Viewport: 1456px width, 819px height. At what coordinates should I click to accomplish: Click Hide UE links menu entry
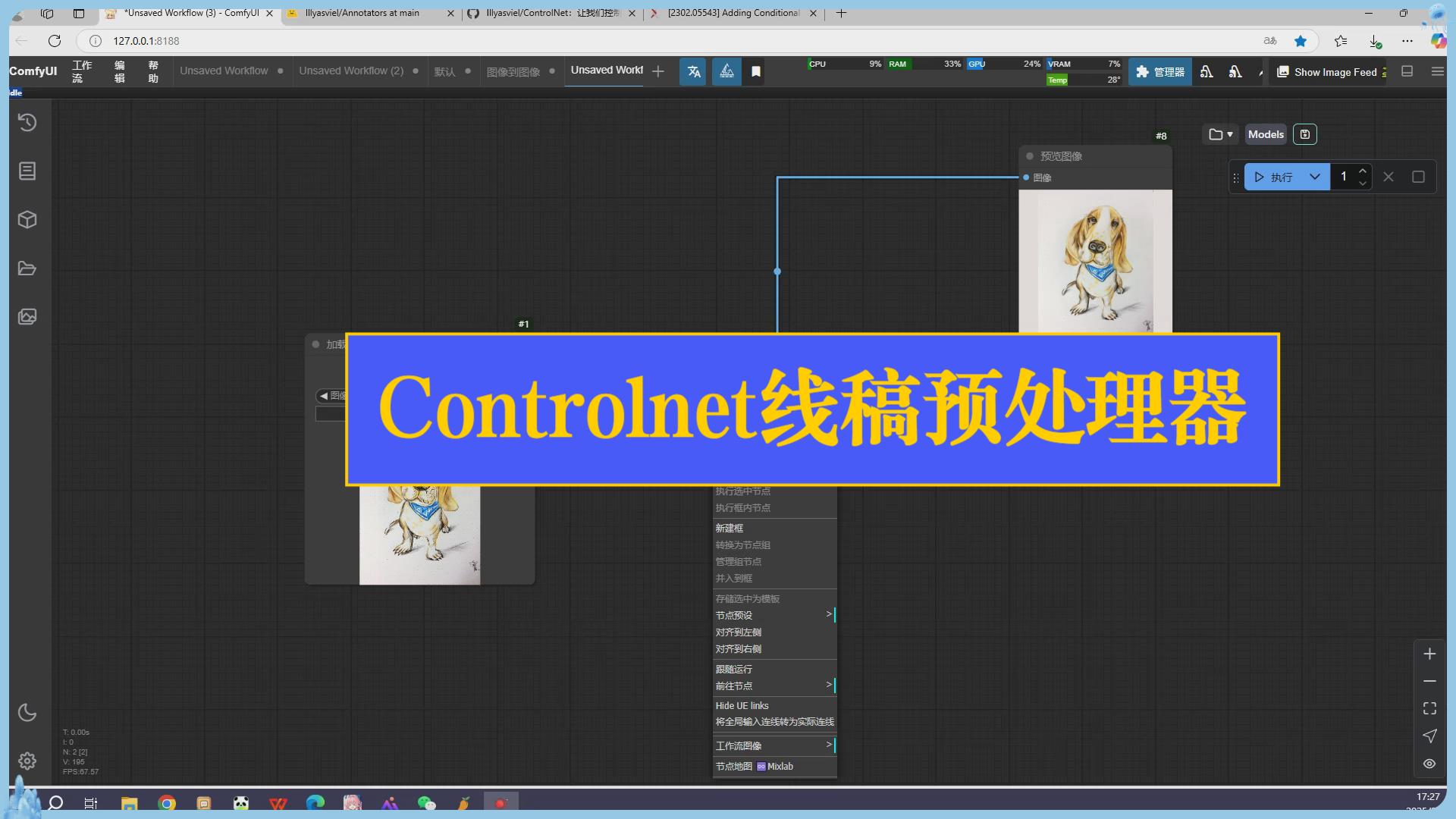coord(774,705)
